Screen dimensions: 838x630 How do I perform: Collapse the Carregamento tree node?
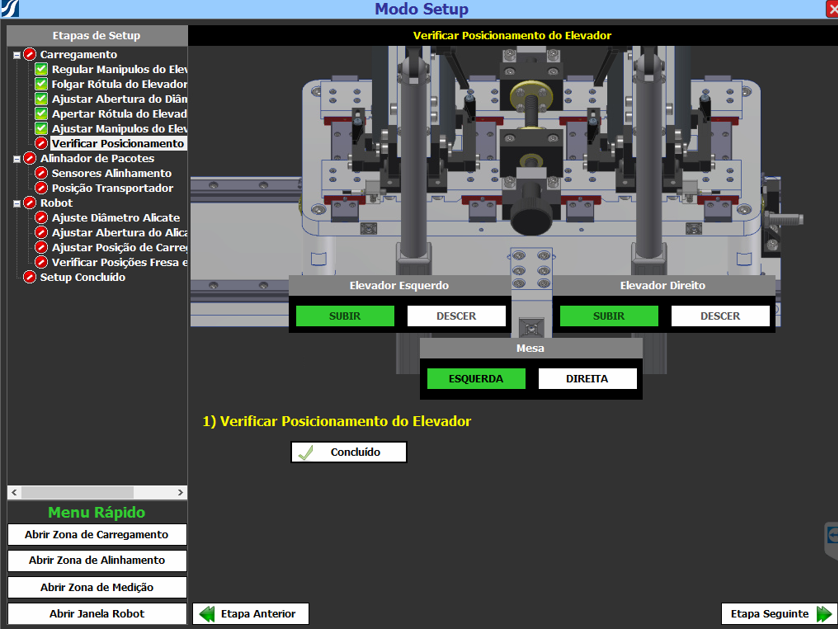(17, 55)
